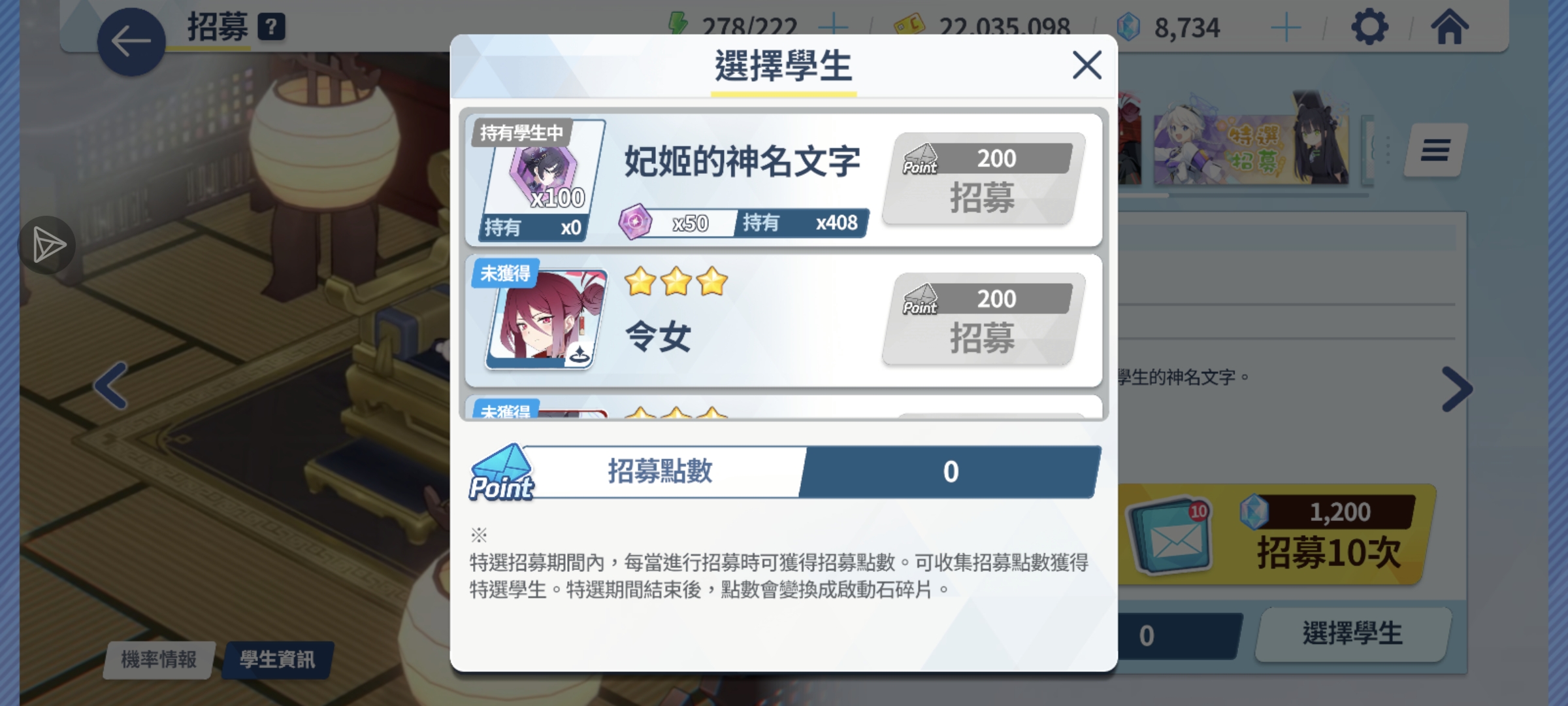The width and height of the screenshot is (1568, 706).
Task: Click the back arrow button
Action: (x=131, y=42)
